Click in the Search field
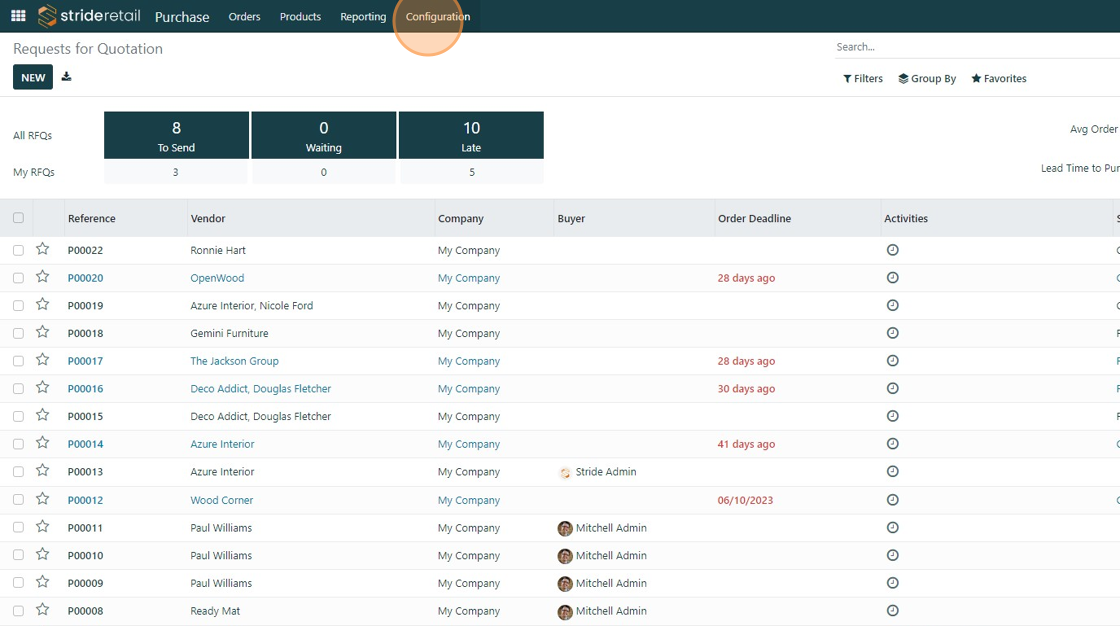1120x626 pixels. pyautogui.click(x=977, y=47)
